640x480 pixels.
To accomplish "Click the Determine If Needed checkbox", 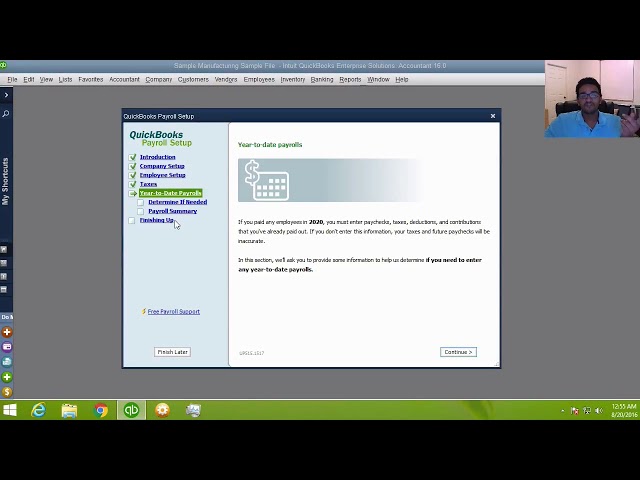I will (140, 202).
